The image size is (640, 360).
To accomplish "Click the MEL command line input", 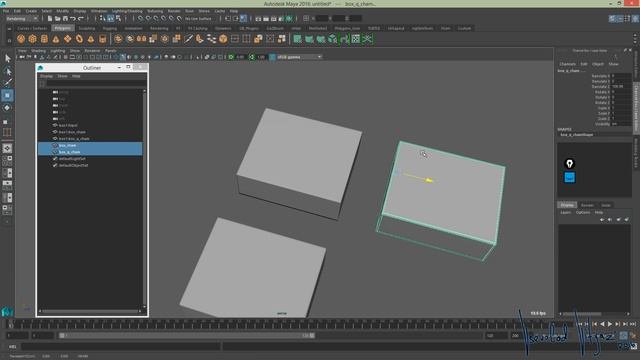I will pyautogui.click(x=121, y=347).
